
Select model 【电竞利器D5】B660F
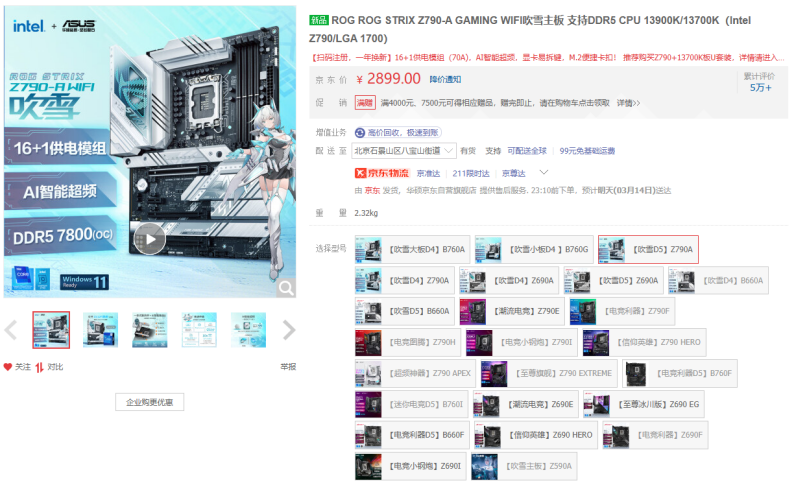pyautogui.click(x=412, y=435)
